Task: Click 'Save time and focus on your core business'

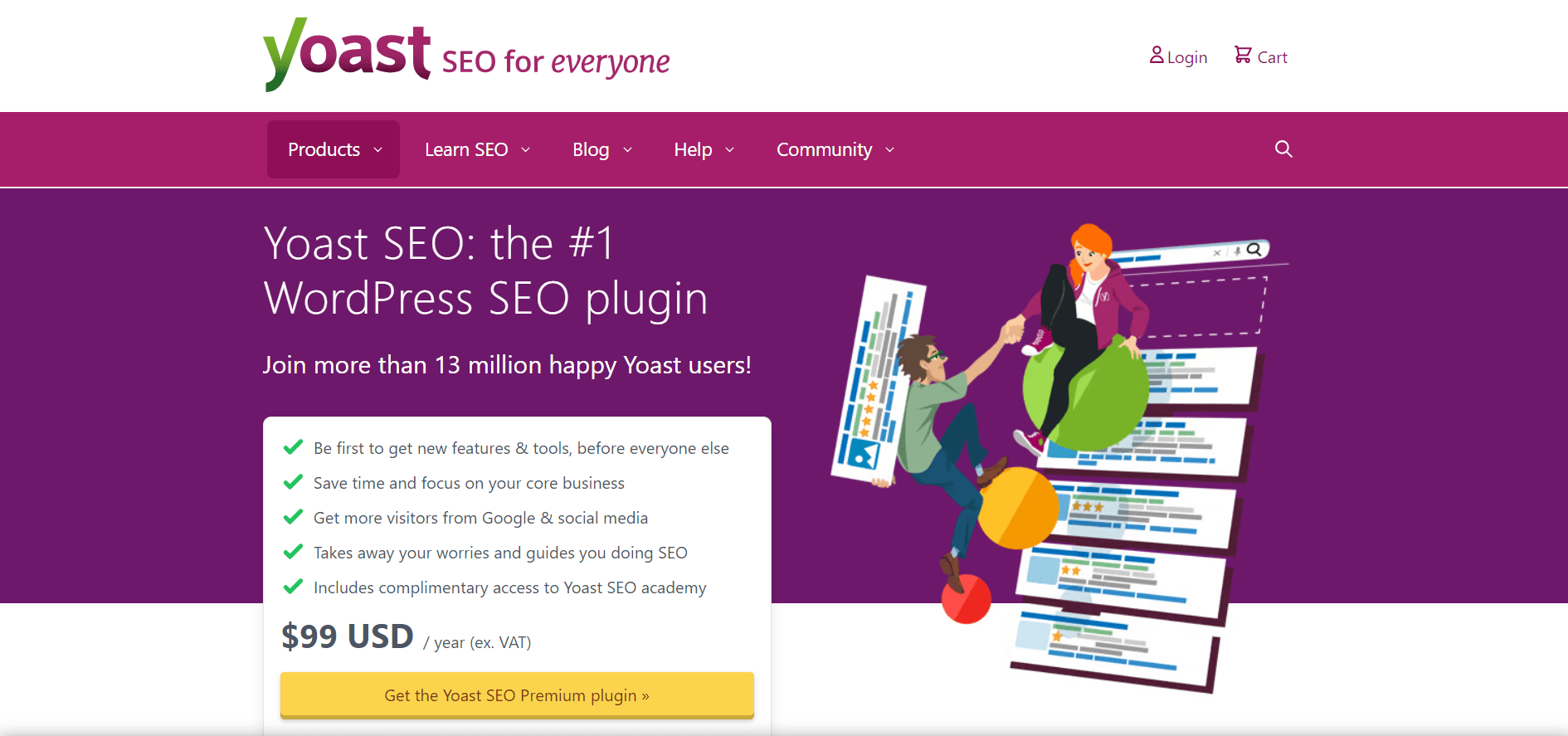Action: point(469,483)
